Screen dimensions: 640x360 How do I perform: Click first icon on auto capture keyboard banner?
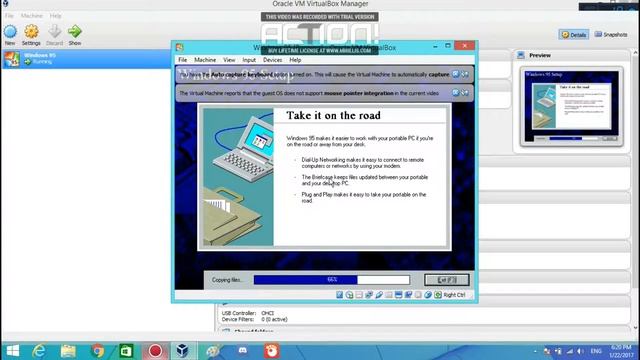[456, 74]
